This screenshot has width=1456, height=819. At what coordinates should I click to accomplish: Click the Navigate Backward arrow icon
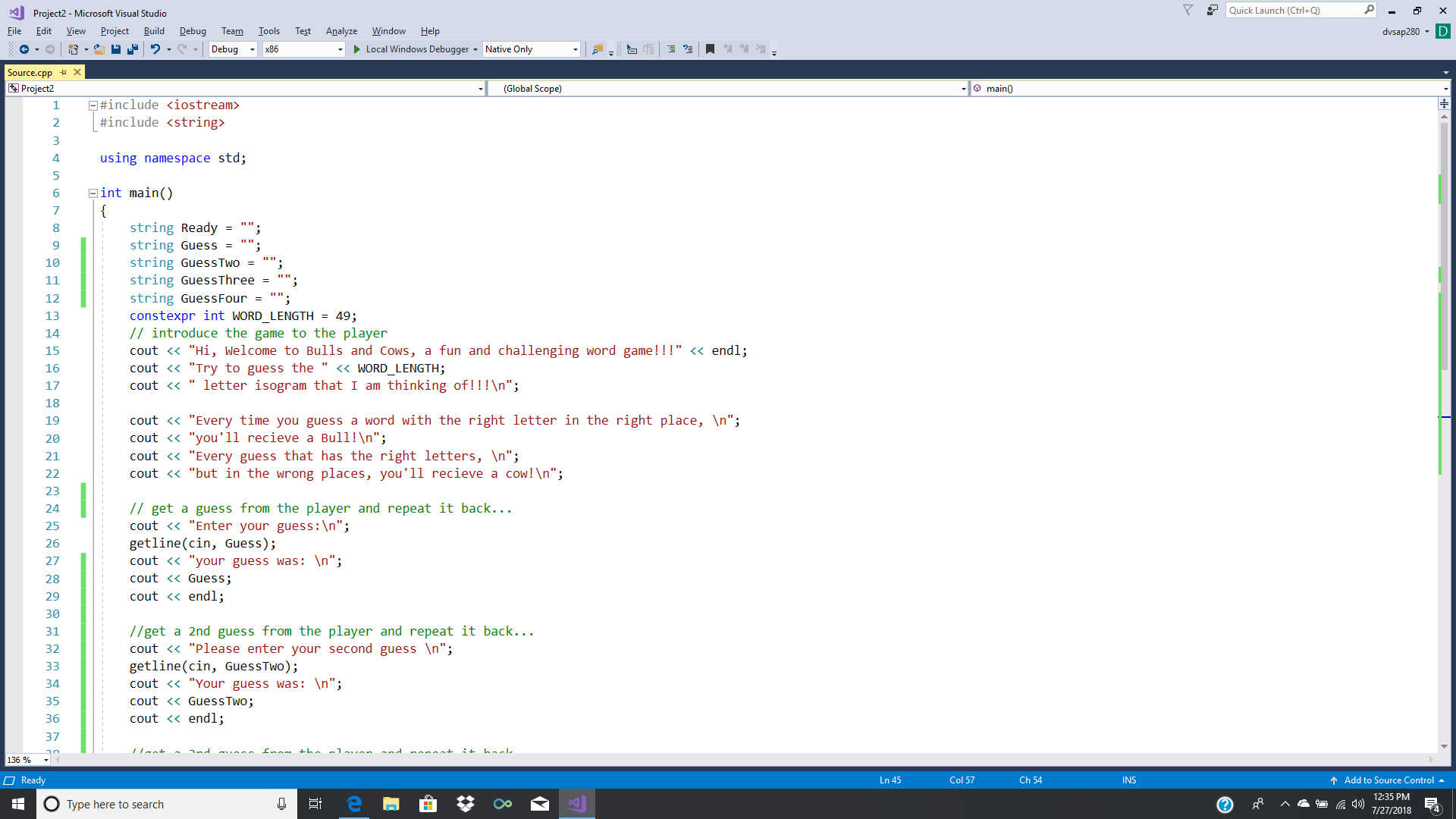[x=25, y=49]
